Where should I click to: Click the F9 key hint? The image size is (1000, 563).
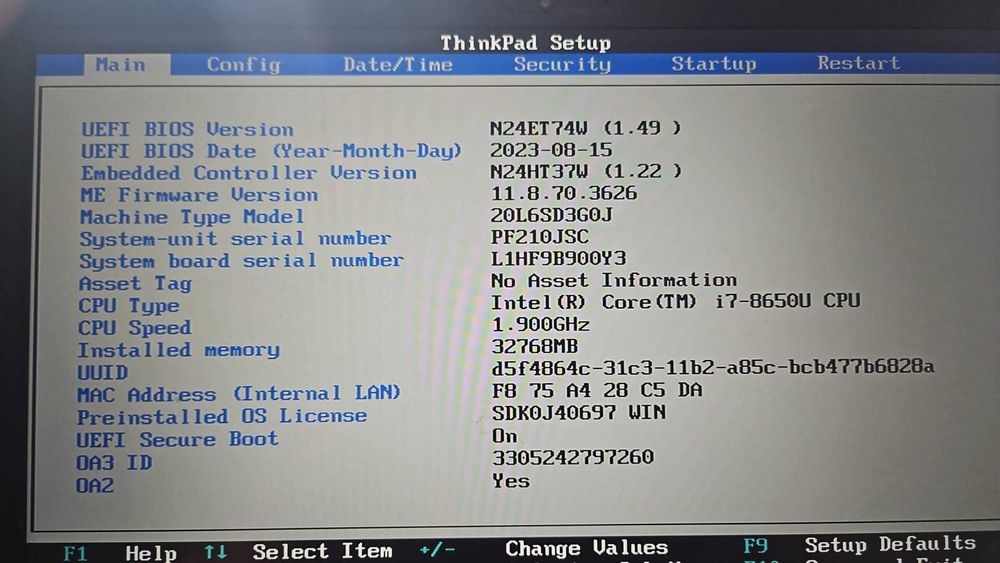pyautogui.click(x=755, y=546)
